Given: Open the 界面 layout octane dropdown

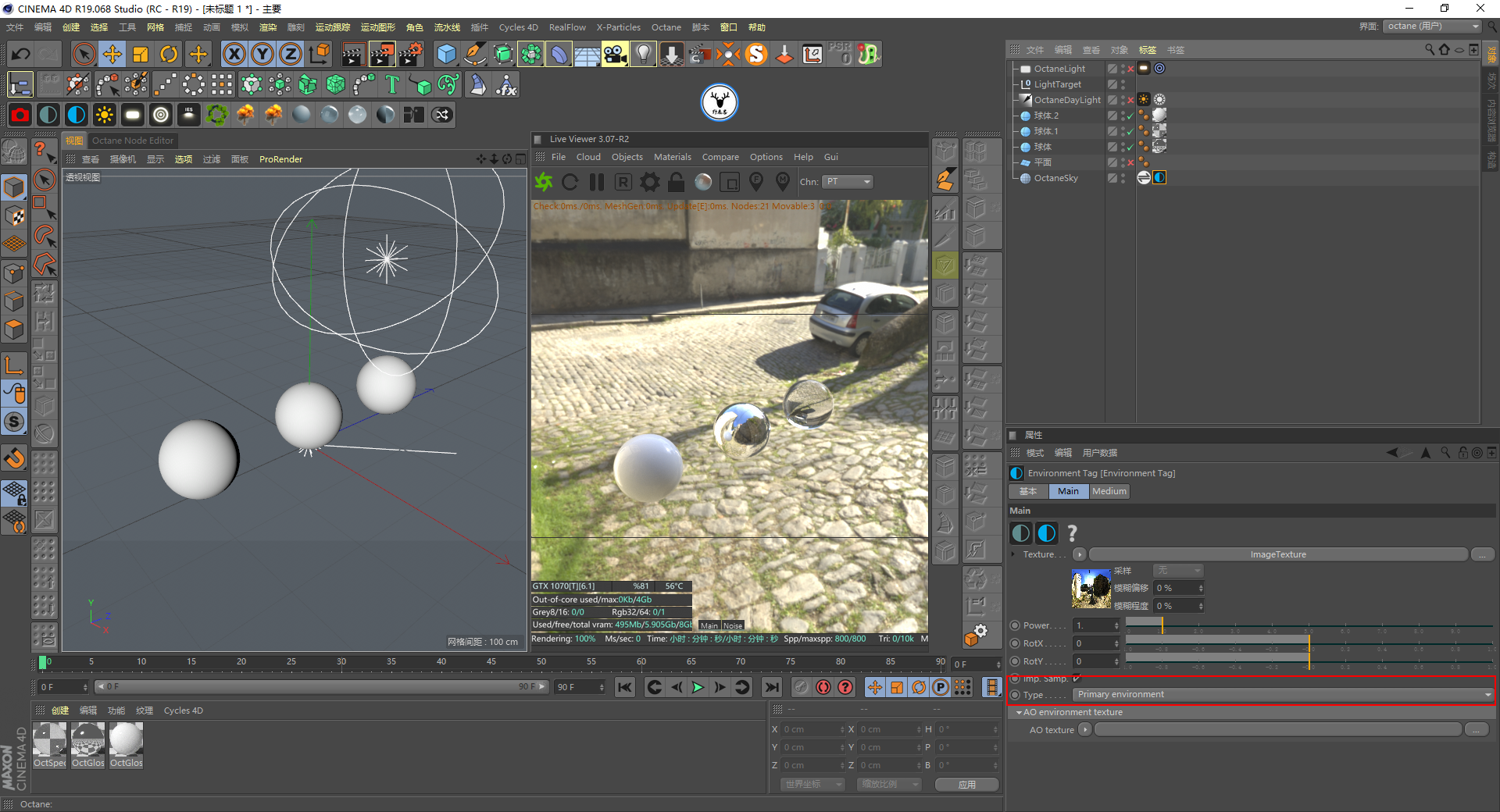Looking at the screenshot, I should pos(1434,27).
